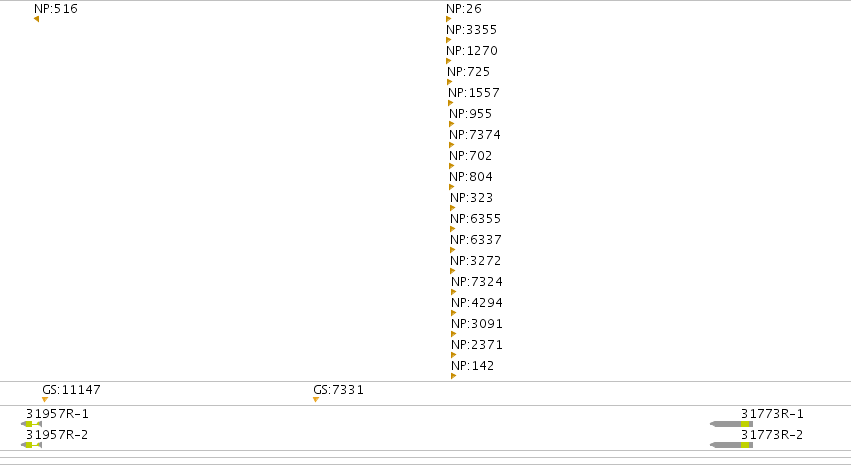Viewport: 851px width, 465px height.
Task: Click the NP:3355 marker arrow
Action: 448,40
